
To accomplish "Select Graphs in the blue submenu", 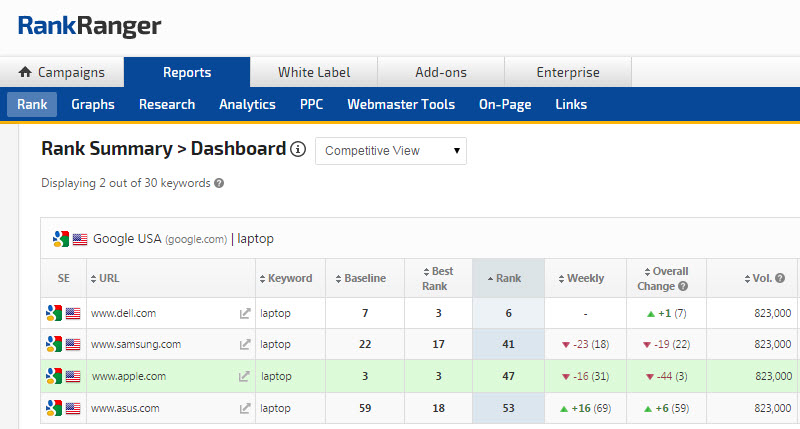I will (93, 104).
